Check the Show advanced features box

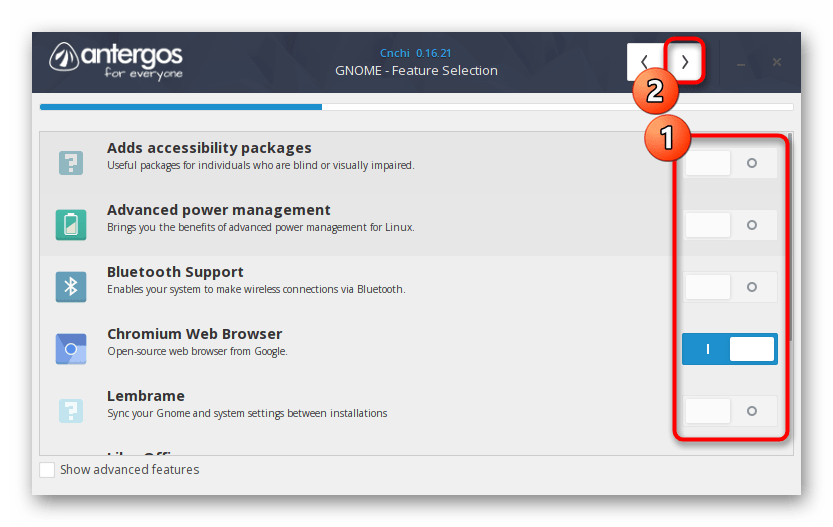(47, 470)
